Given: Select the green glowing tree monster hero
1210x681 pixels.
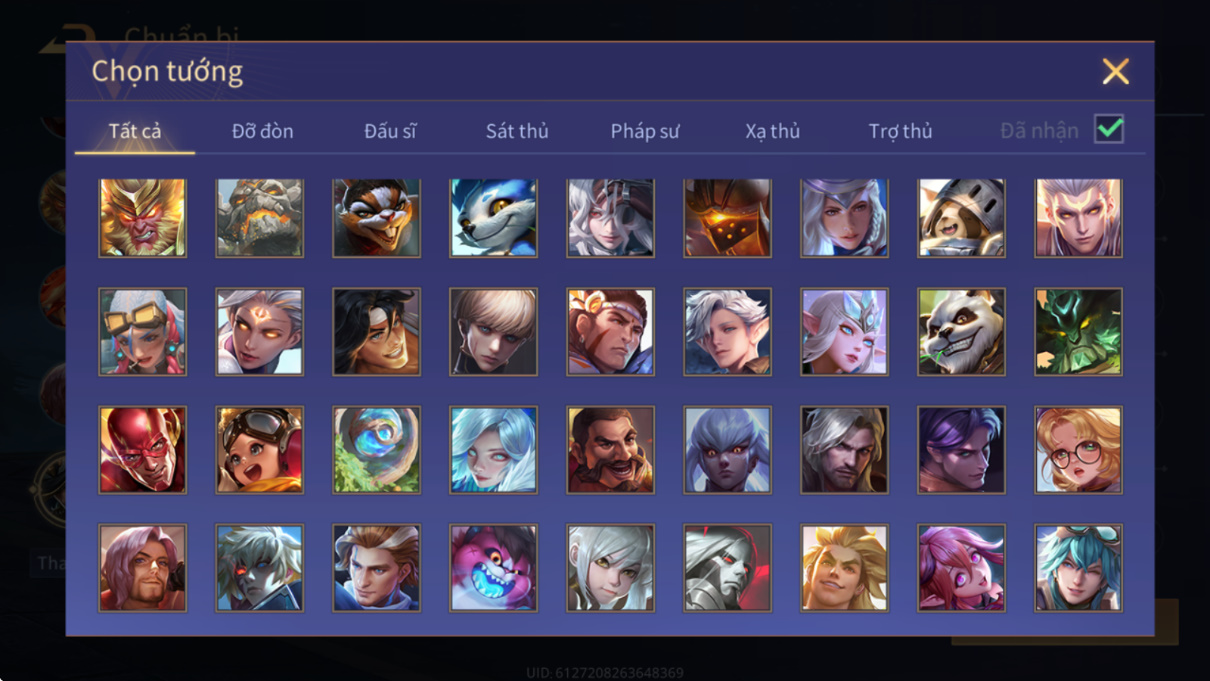Looking at the screenshot, I should coord(1078,332).
